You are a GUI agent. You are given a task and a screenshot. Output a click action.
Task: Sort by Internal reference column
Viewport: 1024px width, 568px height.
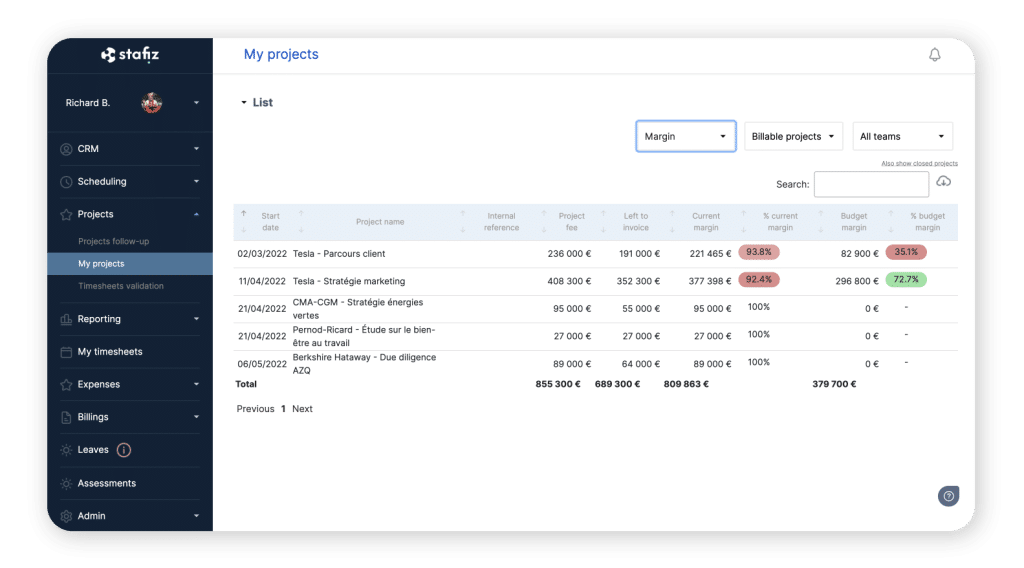pos(502,222)
